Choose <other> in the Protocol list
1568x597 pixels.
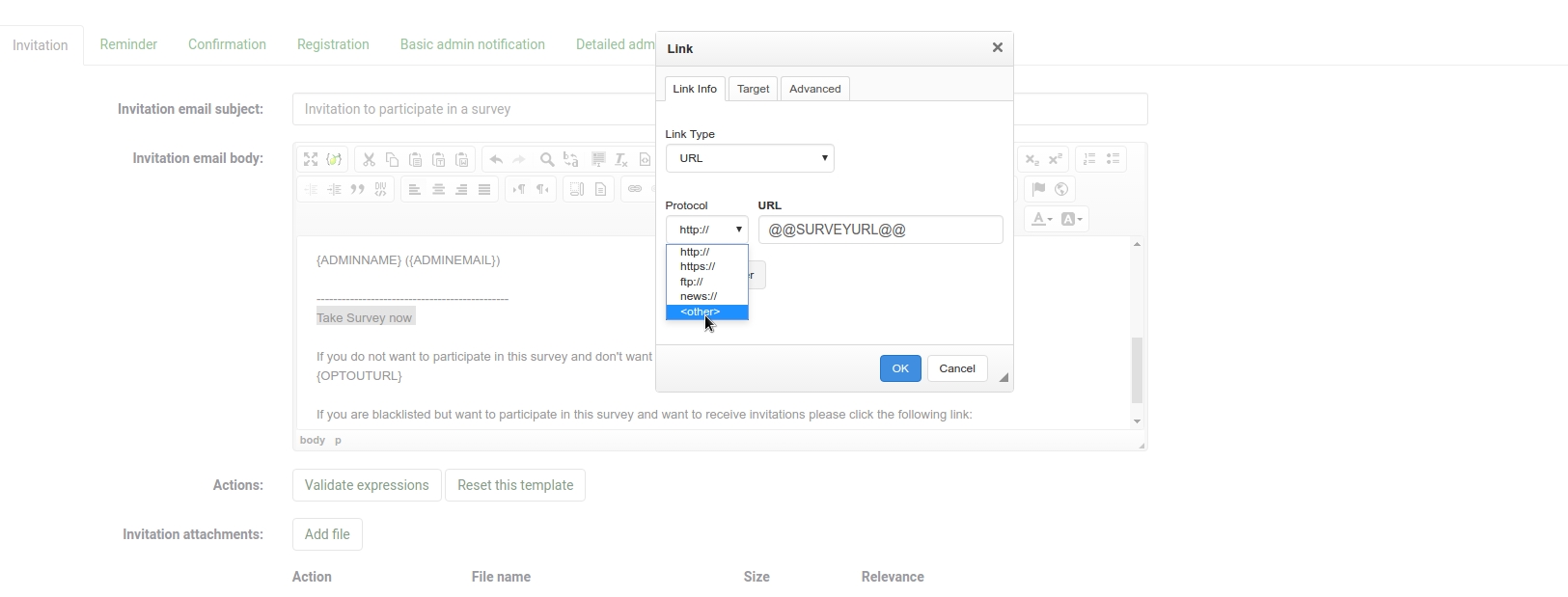click(x=706, y=312)
